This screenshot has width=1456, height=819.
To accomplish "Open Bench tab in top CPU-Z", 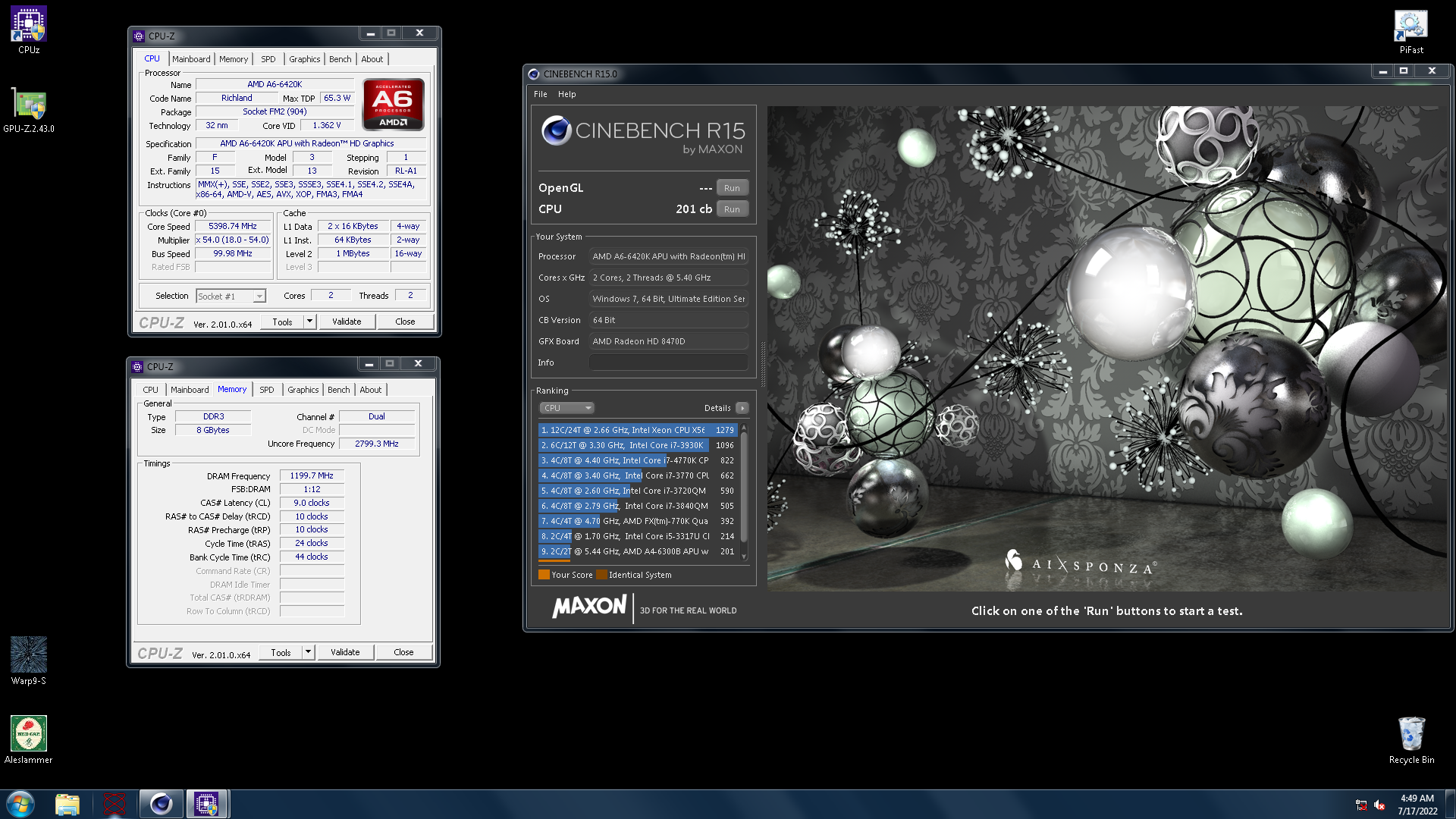I will coord(340,59).
